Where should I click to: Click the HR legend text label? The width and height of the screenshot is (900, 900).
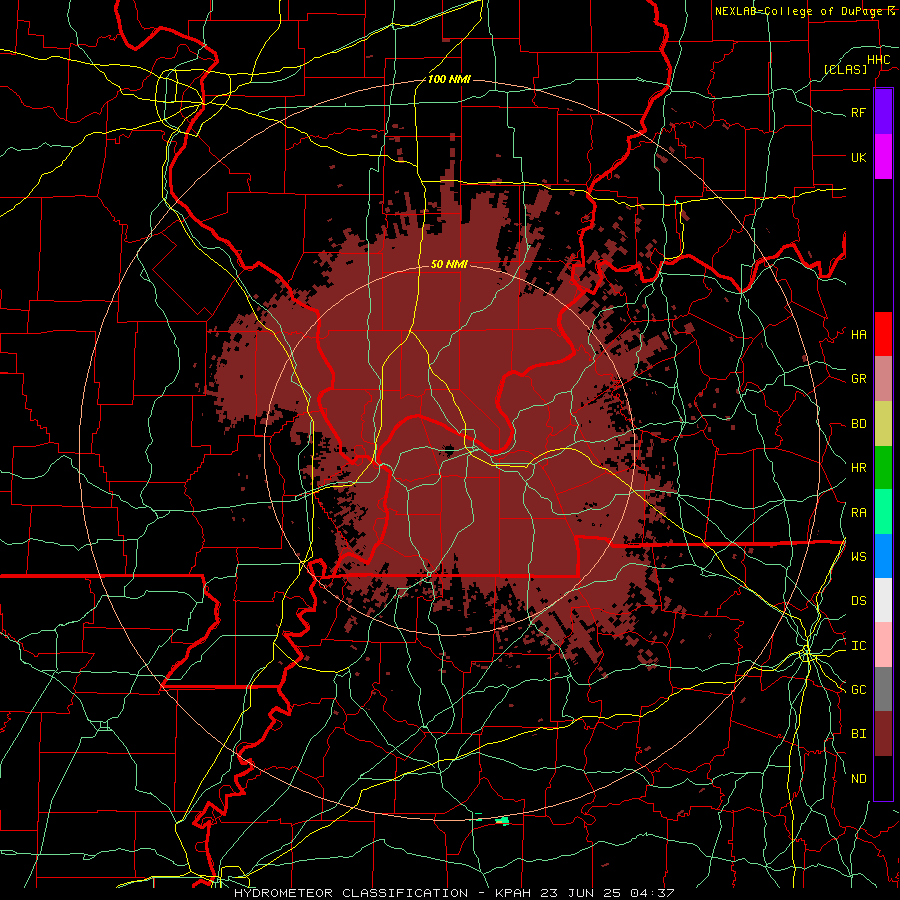pyautogui.click(x=859, y=468)
